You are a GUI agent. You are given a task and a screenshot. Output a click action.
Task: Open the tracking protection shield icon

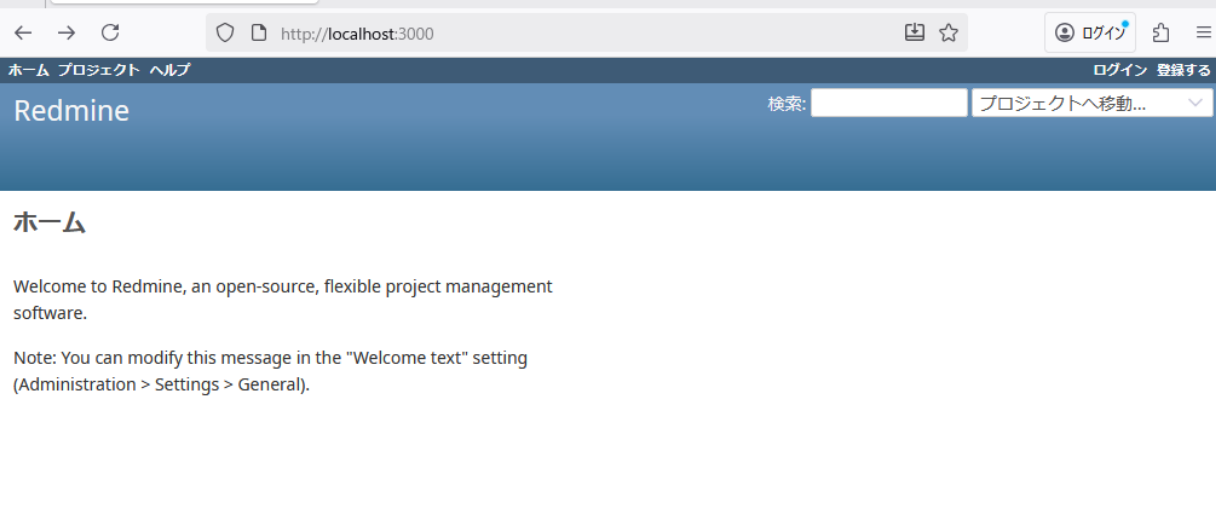(x=225, y=33)
